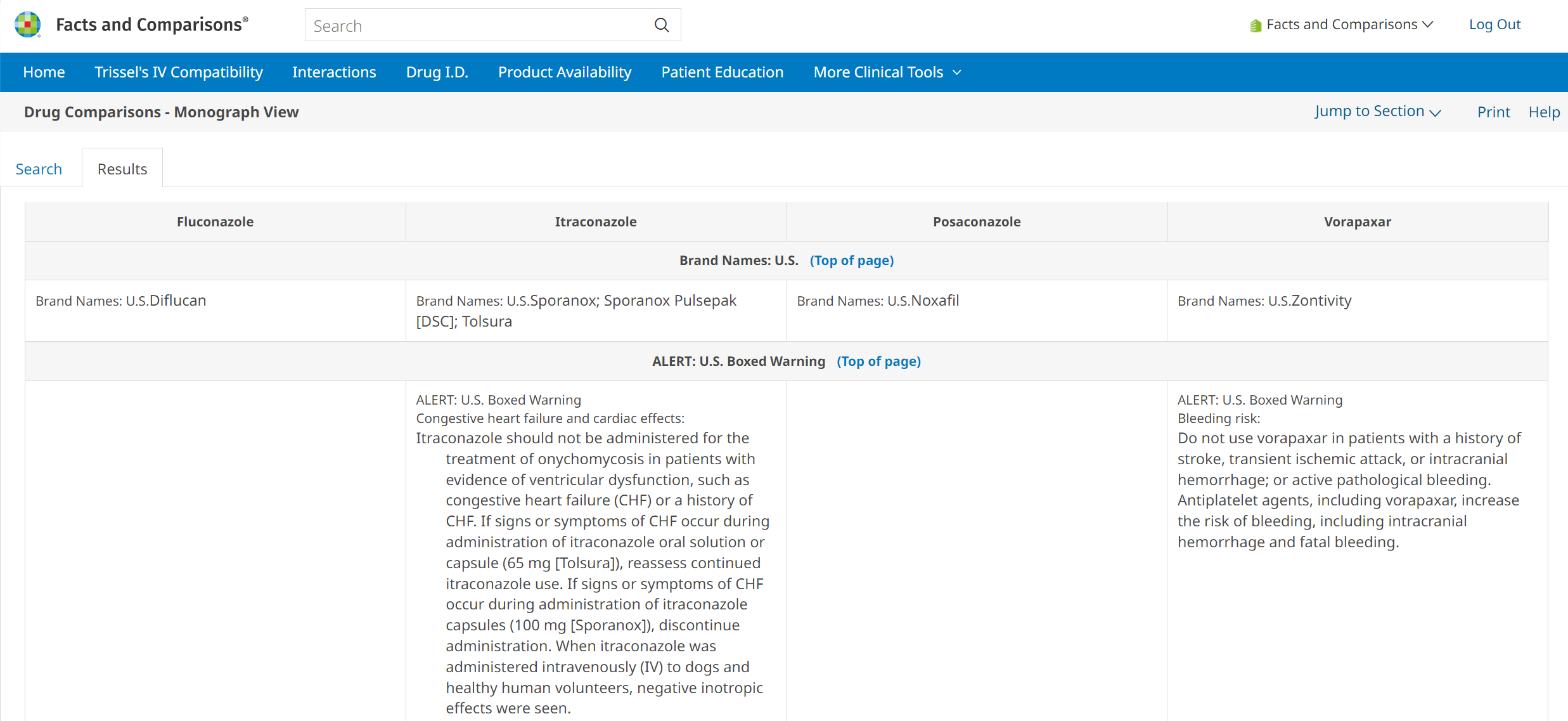The image size is (1568, 721).
Task: Select the Results tab
Action: tap(122, 169)
